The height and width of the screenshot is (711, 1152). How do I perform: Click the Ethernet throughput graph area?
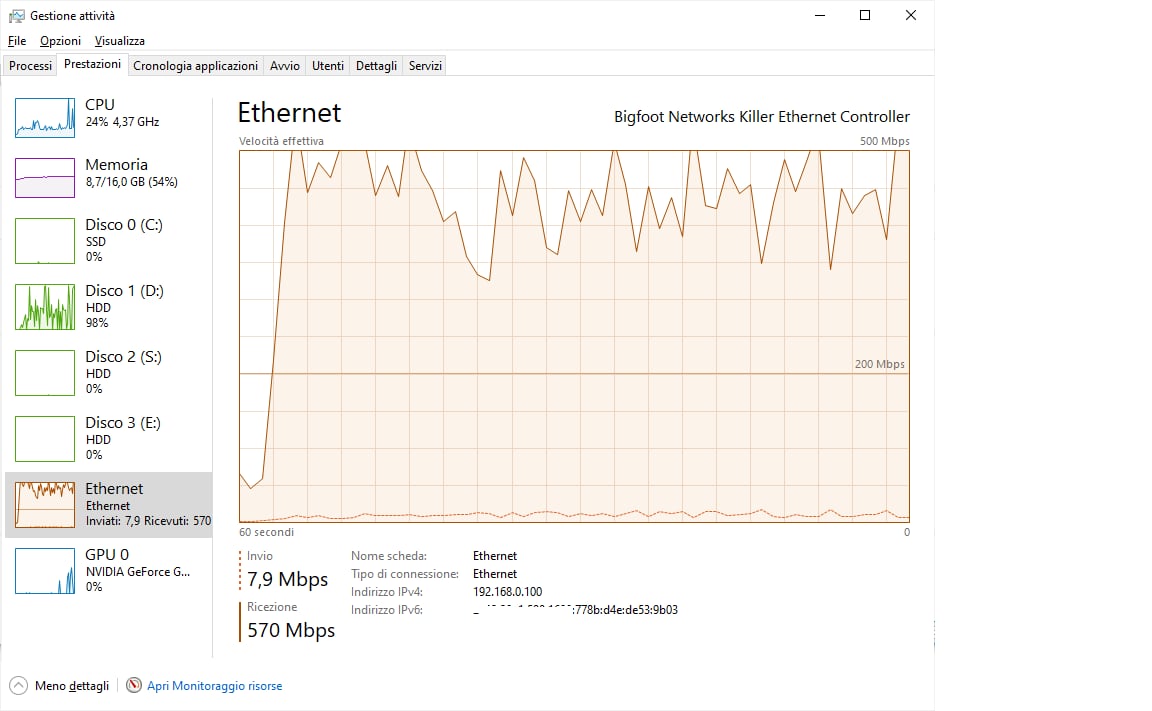(574, 336)
